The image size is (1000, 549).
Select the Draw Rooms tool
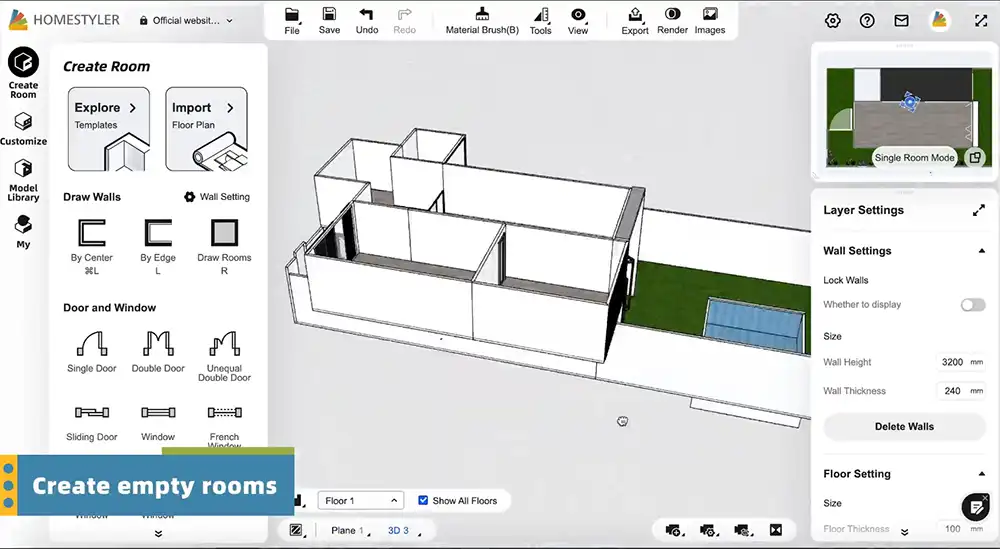[224, 247]
